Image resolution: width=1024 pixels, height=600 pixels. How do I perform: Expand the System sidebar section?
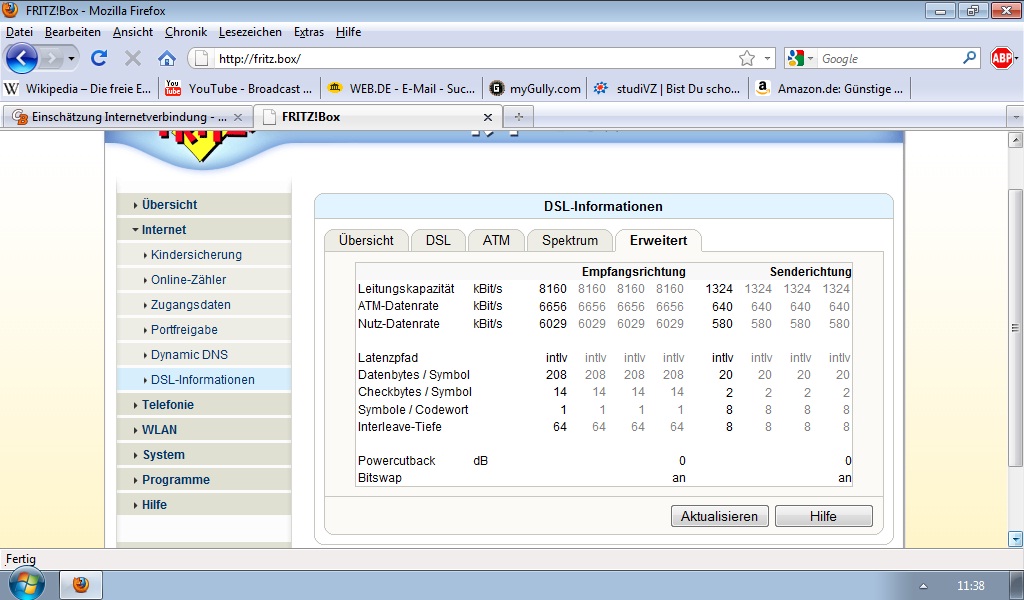(204, 454)
